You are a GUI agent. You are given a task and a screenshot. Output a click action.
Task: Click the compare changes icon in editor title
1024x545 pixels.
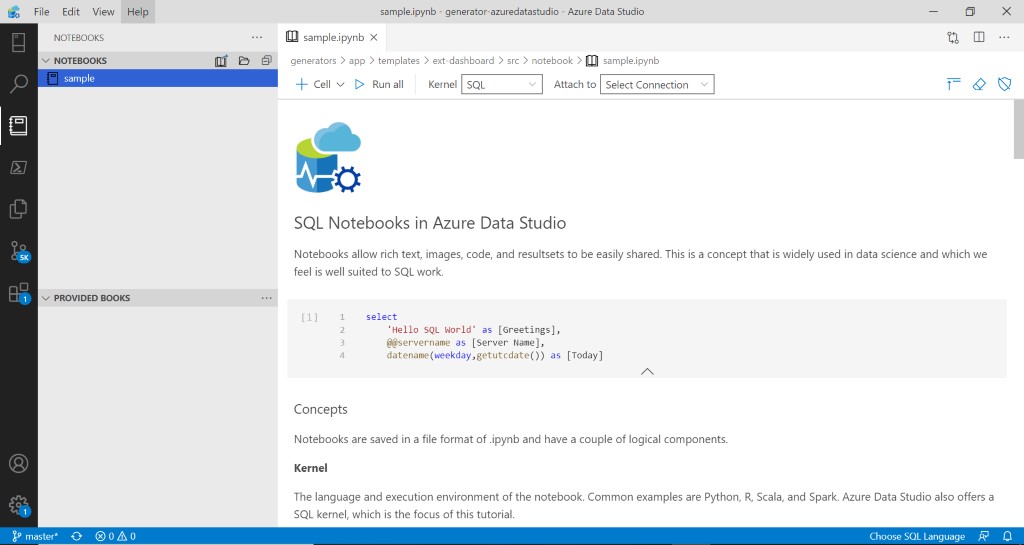pos(953,37)
